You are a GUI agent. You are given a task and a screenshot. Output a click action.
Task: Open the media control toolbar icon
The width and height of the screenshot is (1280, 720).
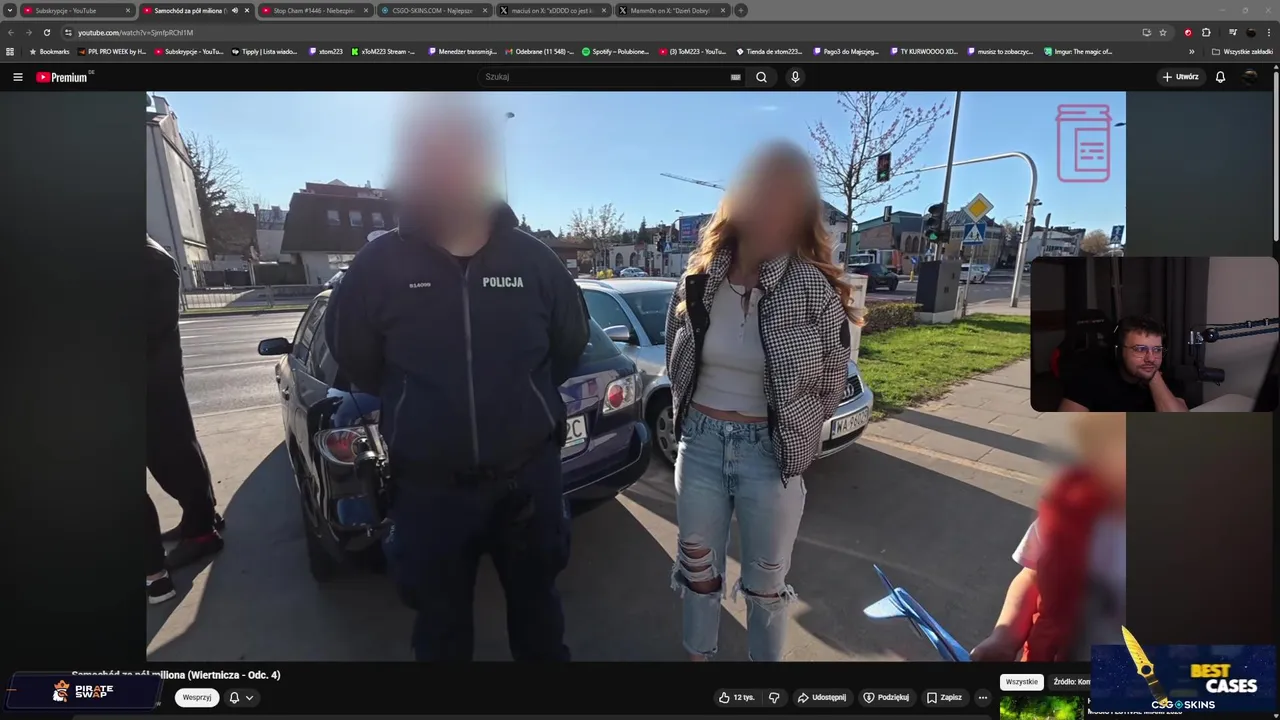tap(1233, 32)
